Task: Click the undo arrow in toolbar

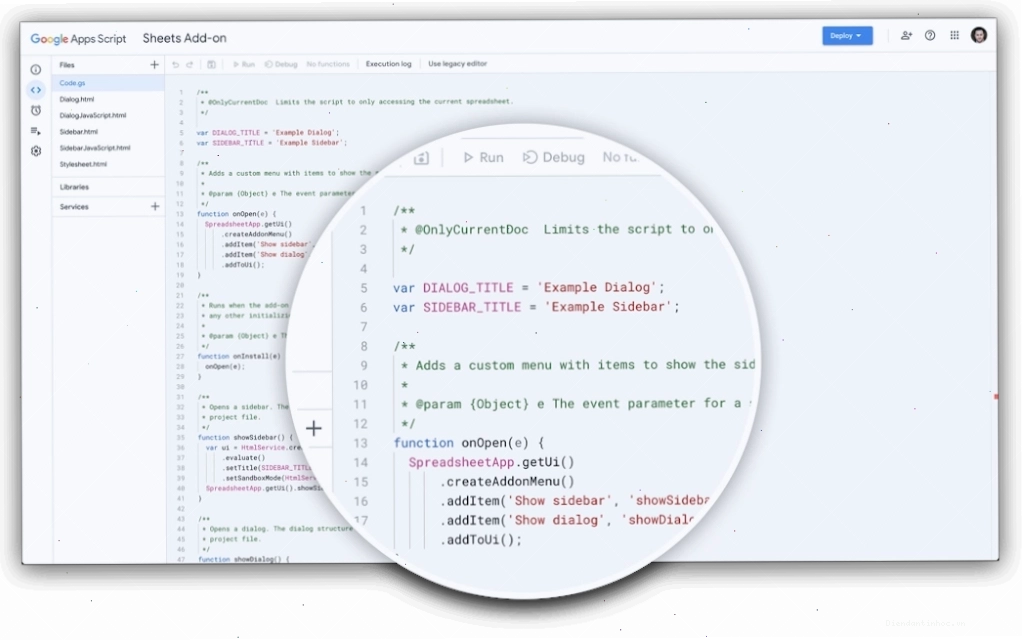Action: coord(175,65)
